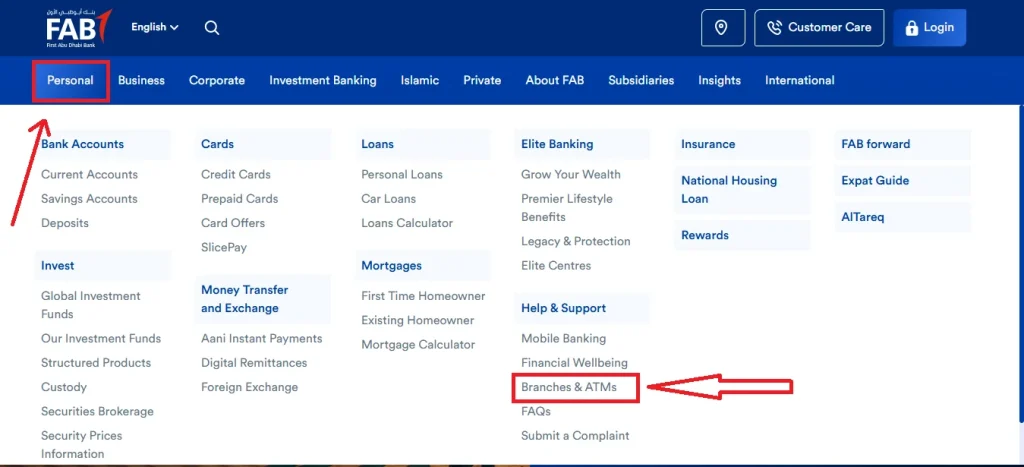Open the Branches & ATMs link
Viewport: 1024px width, 467px height.
[x=569, y=387]
